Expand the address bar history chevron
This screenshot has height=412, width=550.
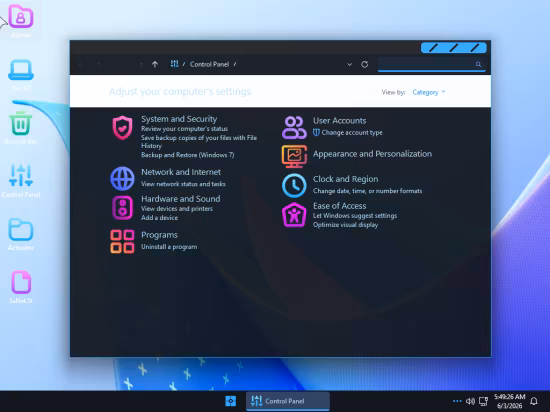click(x=349, y=64)
